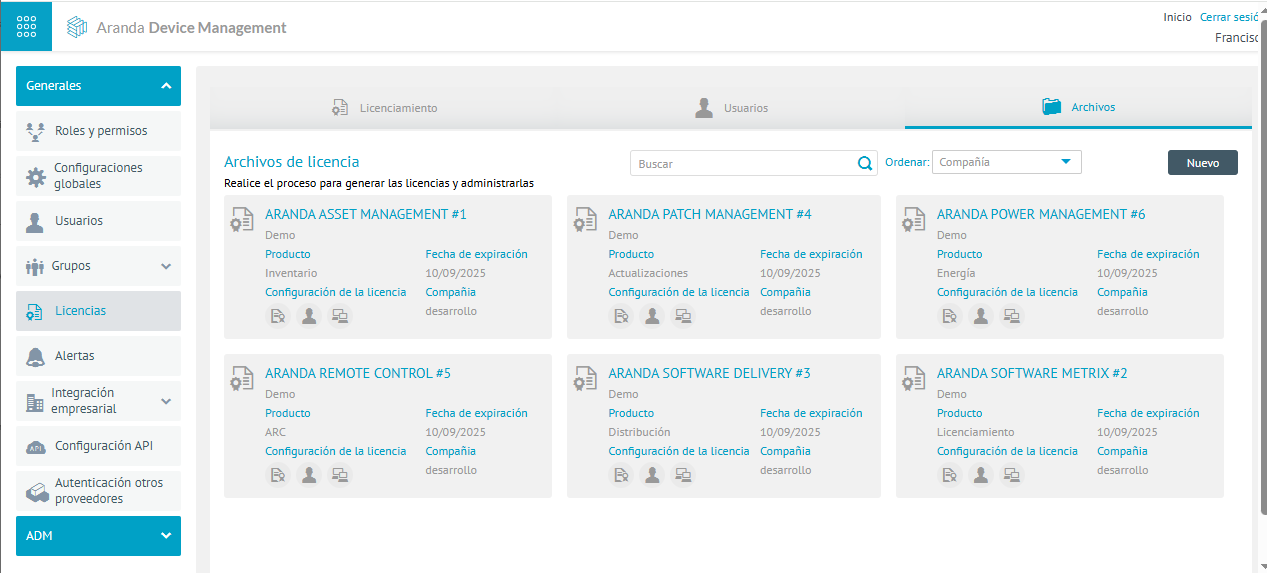Select the Archivos tab
Screen dimensions: 1267x573
[x=1079, y=107]
